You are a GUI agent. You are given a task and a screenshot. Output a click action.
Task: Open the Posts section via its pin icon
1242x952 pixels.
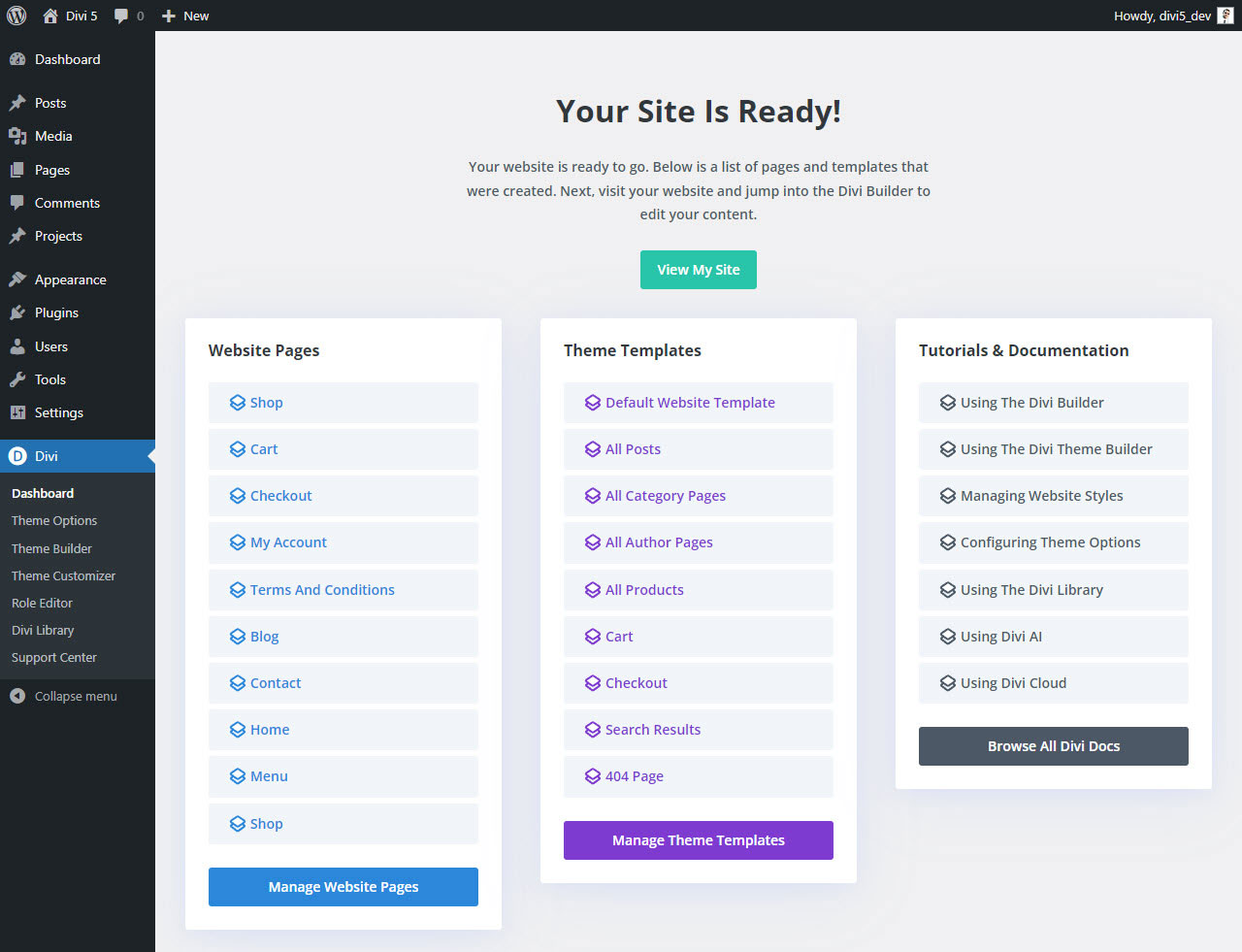[19, 102]
